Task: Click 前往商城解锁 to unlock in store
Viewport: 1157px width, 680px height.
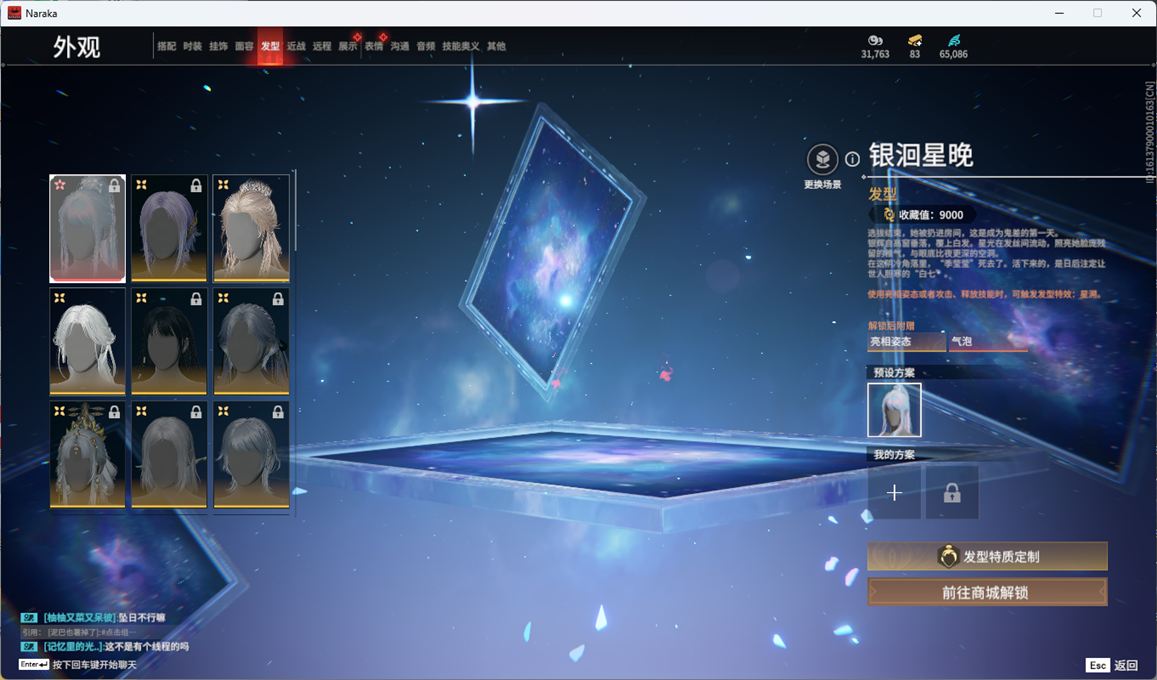Action: click(x=986, y=592)
